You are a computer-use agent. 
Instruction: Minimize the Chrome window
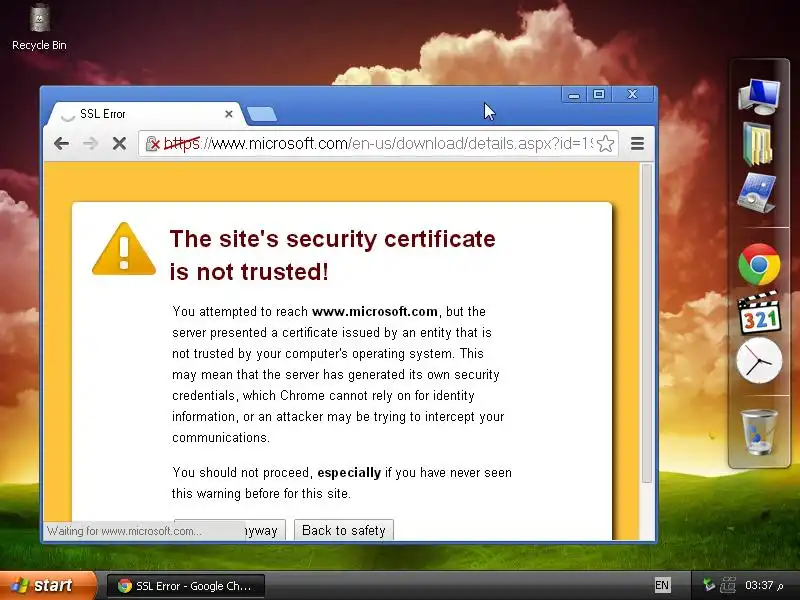click(574, 95)
